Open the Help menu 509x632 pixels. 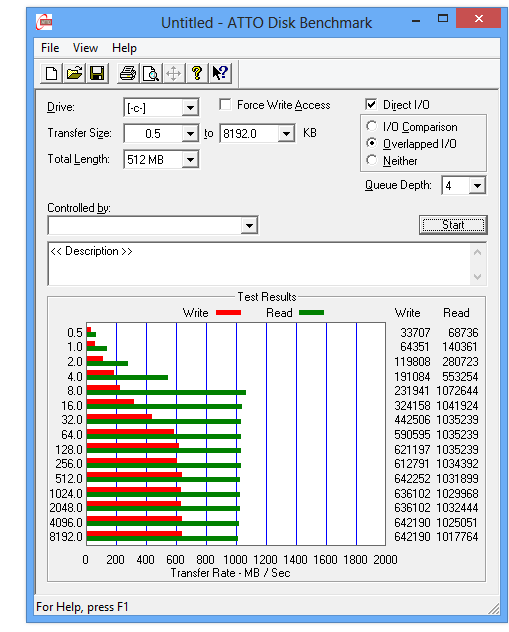pyautogui.click(x=124, y=48)
